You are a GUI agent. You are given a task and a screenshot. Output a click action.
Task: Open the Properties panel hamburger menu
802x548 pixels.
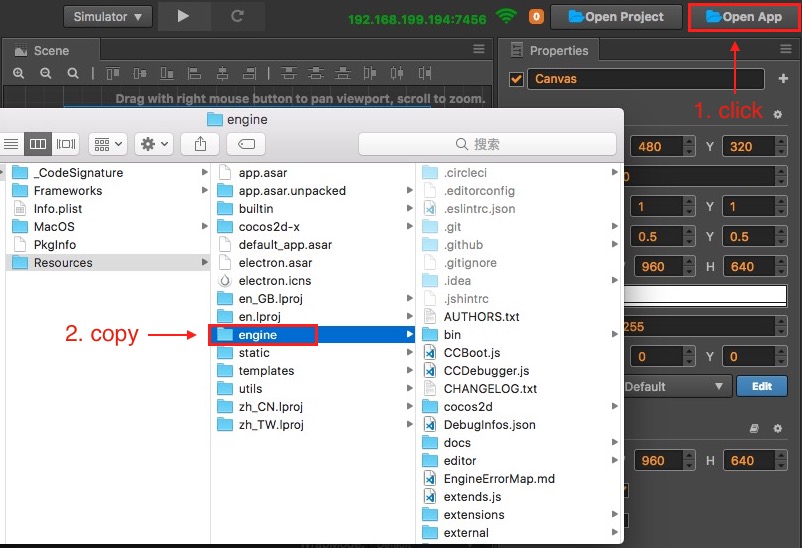tap(786, 49)
